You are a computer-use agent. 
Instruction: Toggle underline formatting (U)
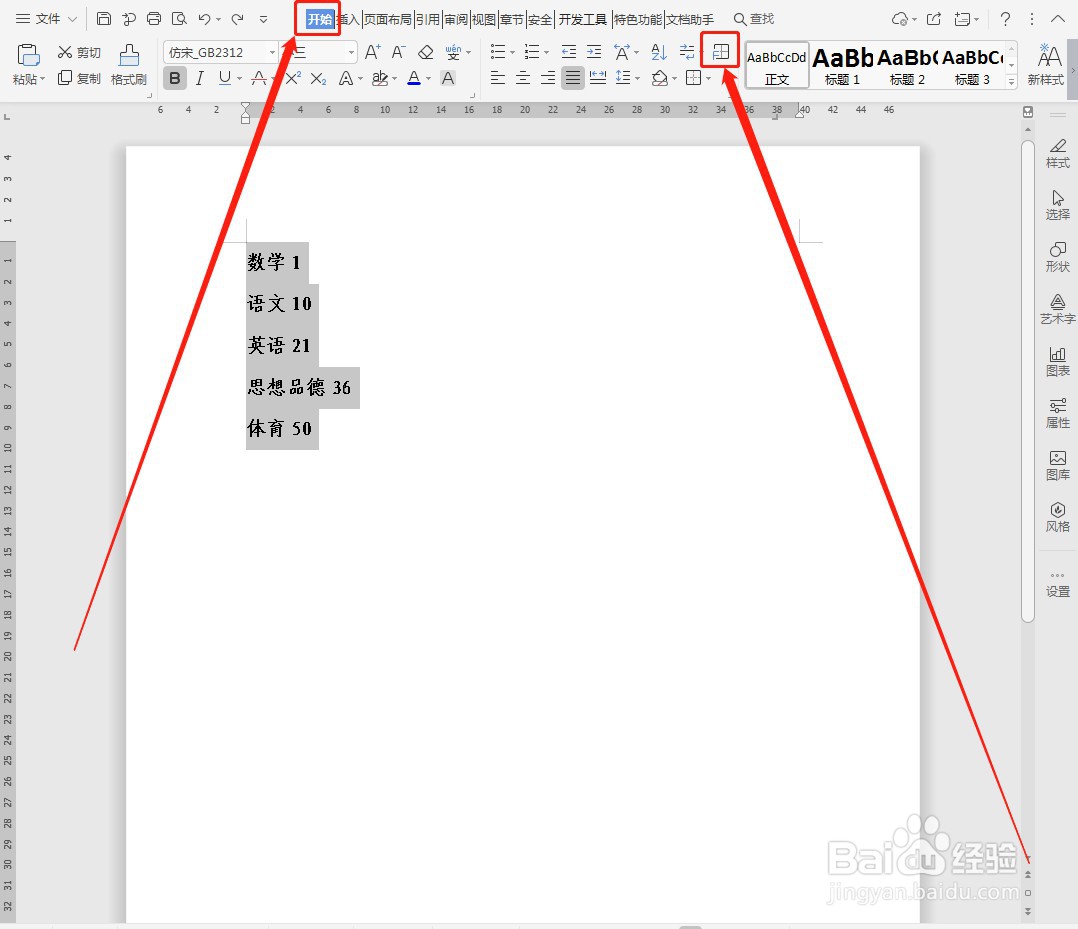tap(224, 78)
